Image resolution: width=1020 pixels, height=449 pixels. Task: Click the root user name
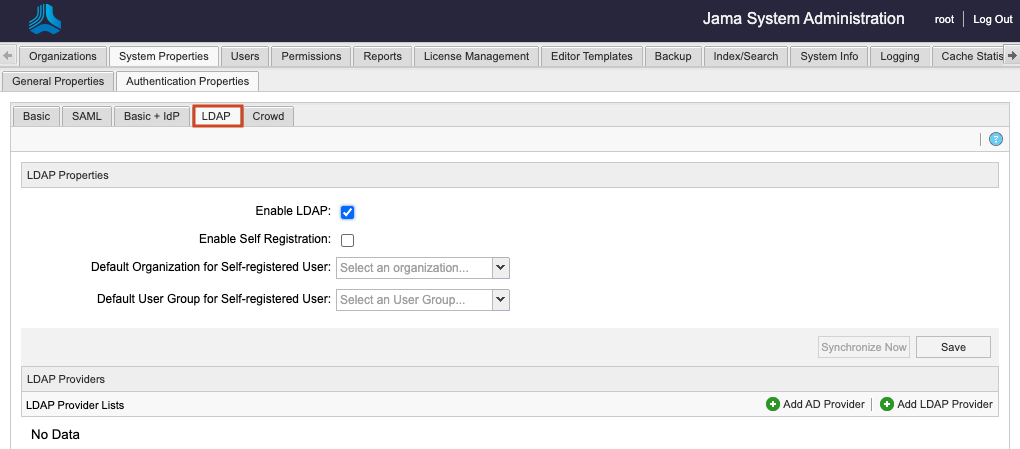(x=944, y=20)
